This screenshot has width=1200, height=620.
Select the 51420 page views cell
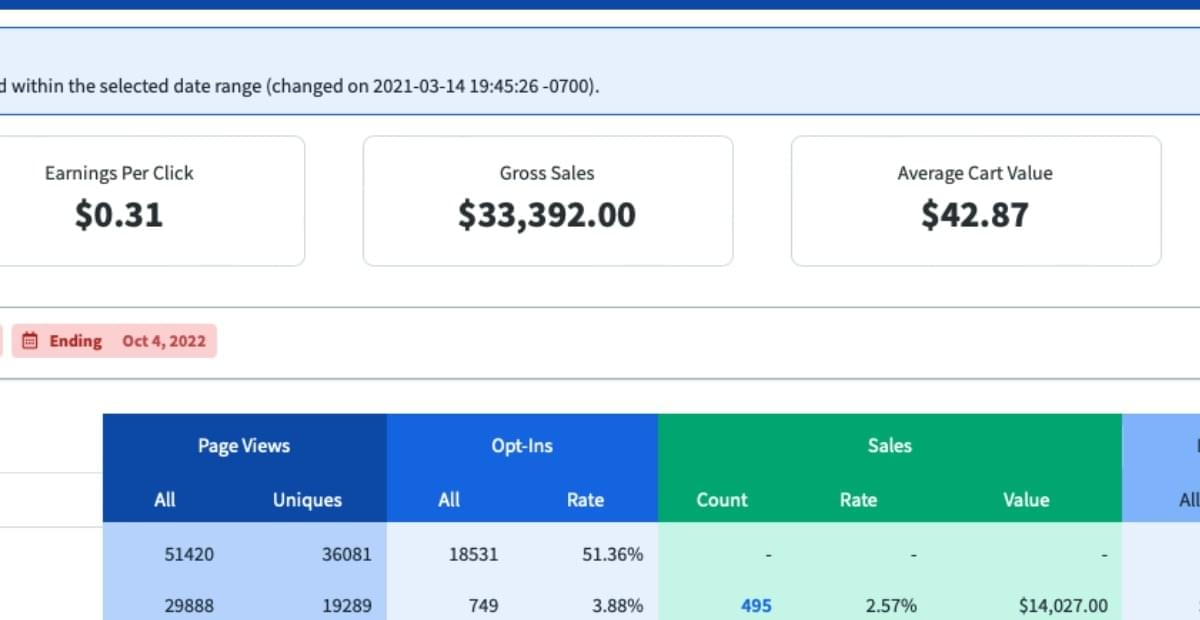(189, 553)
